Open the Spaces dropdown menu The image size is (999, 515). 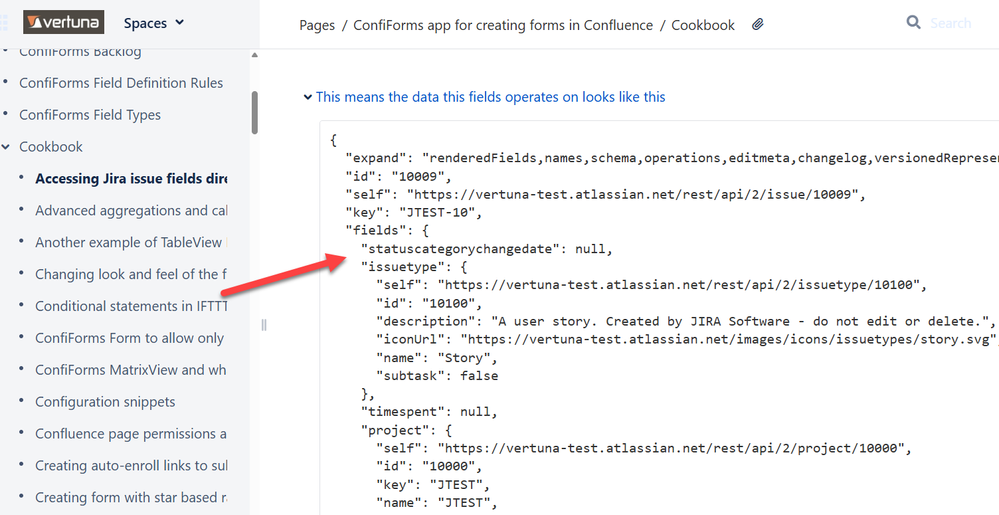154,23
